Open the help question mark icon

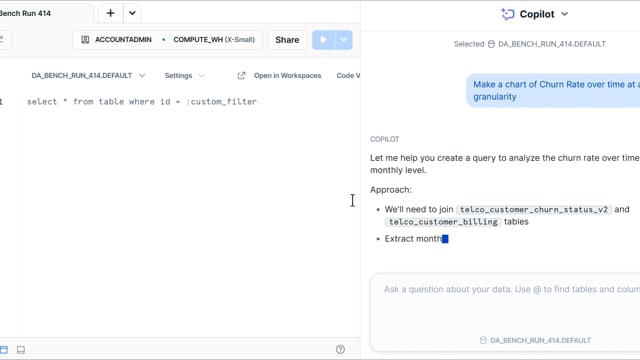click(340, 349)
